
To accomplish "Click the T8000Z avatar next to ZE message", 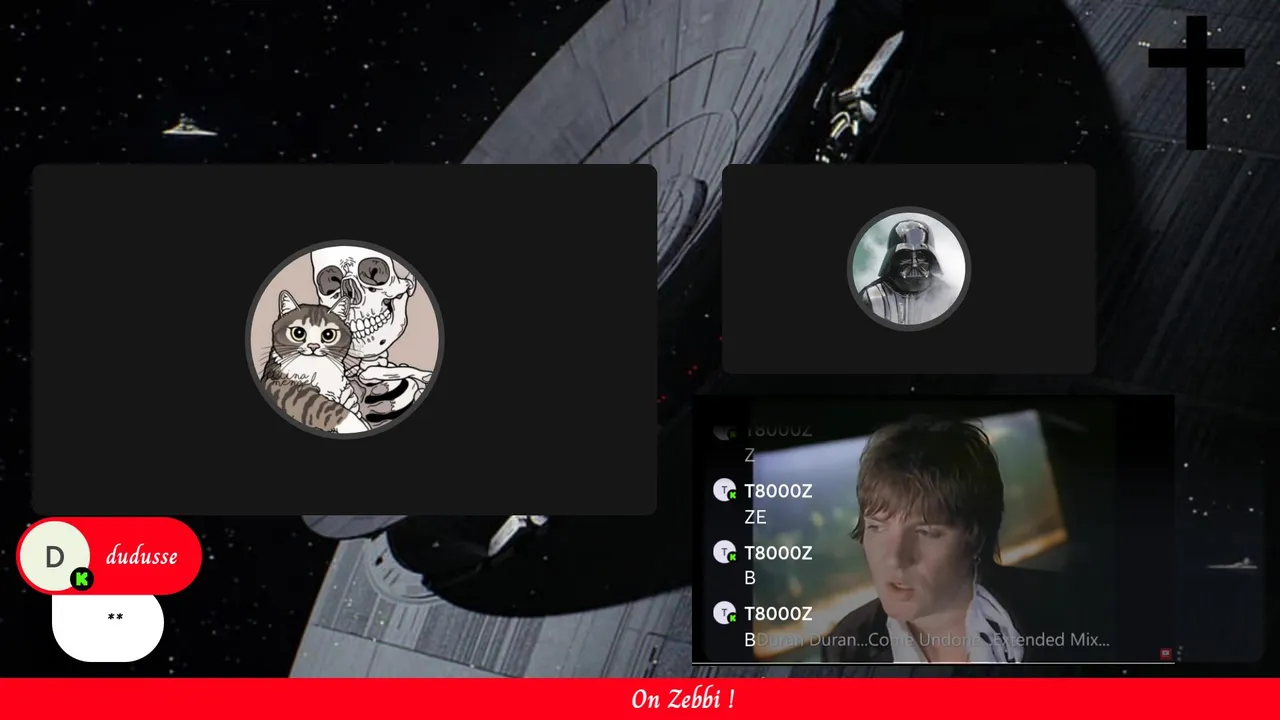I will tap(725, 491).
